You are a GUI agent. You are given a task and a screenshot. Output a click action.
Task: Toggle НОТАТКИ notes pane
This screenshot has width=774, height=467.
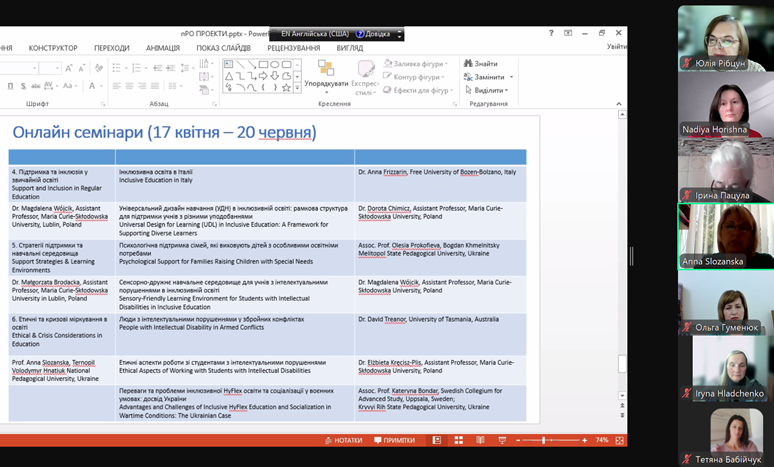(x=344, y=440)
